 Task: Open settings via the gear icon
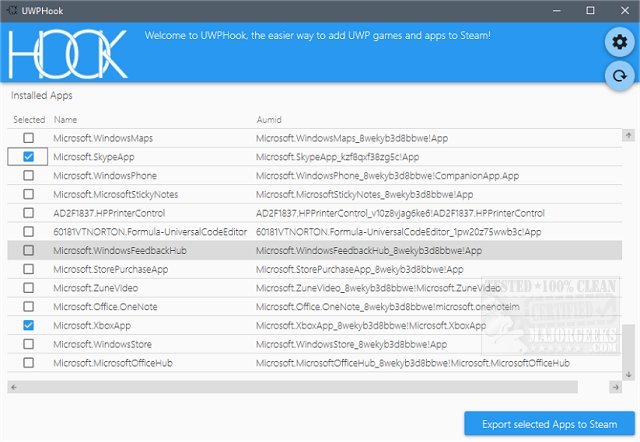(x=619, y=42)
